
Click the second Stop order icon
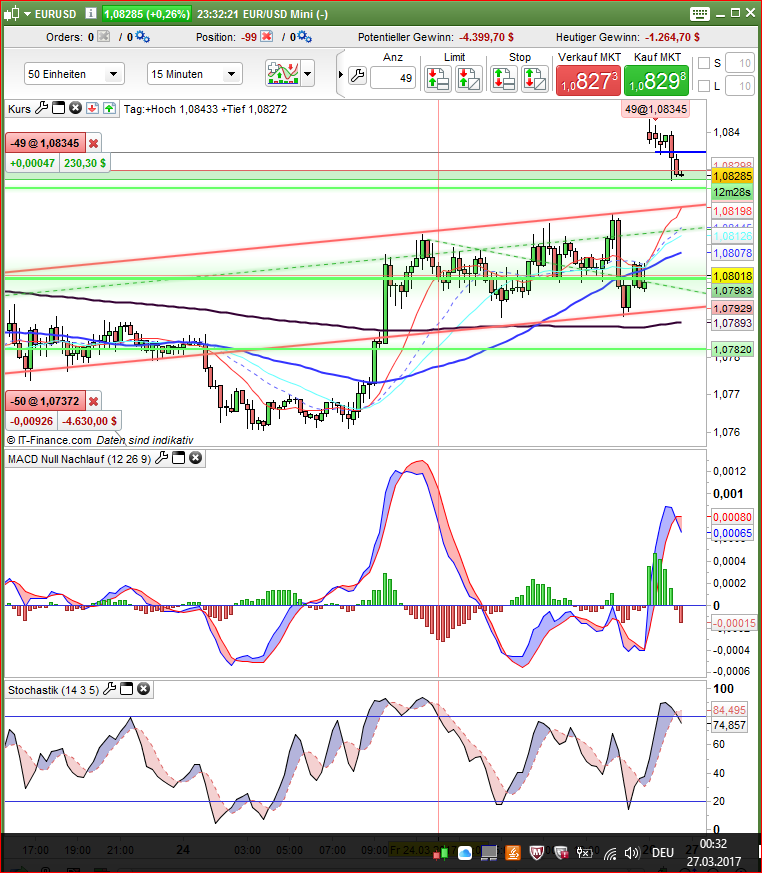point(534,79)
